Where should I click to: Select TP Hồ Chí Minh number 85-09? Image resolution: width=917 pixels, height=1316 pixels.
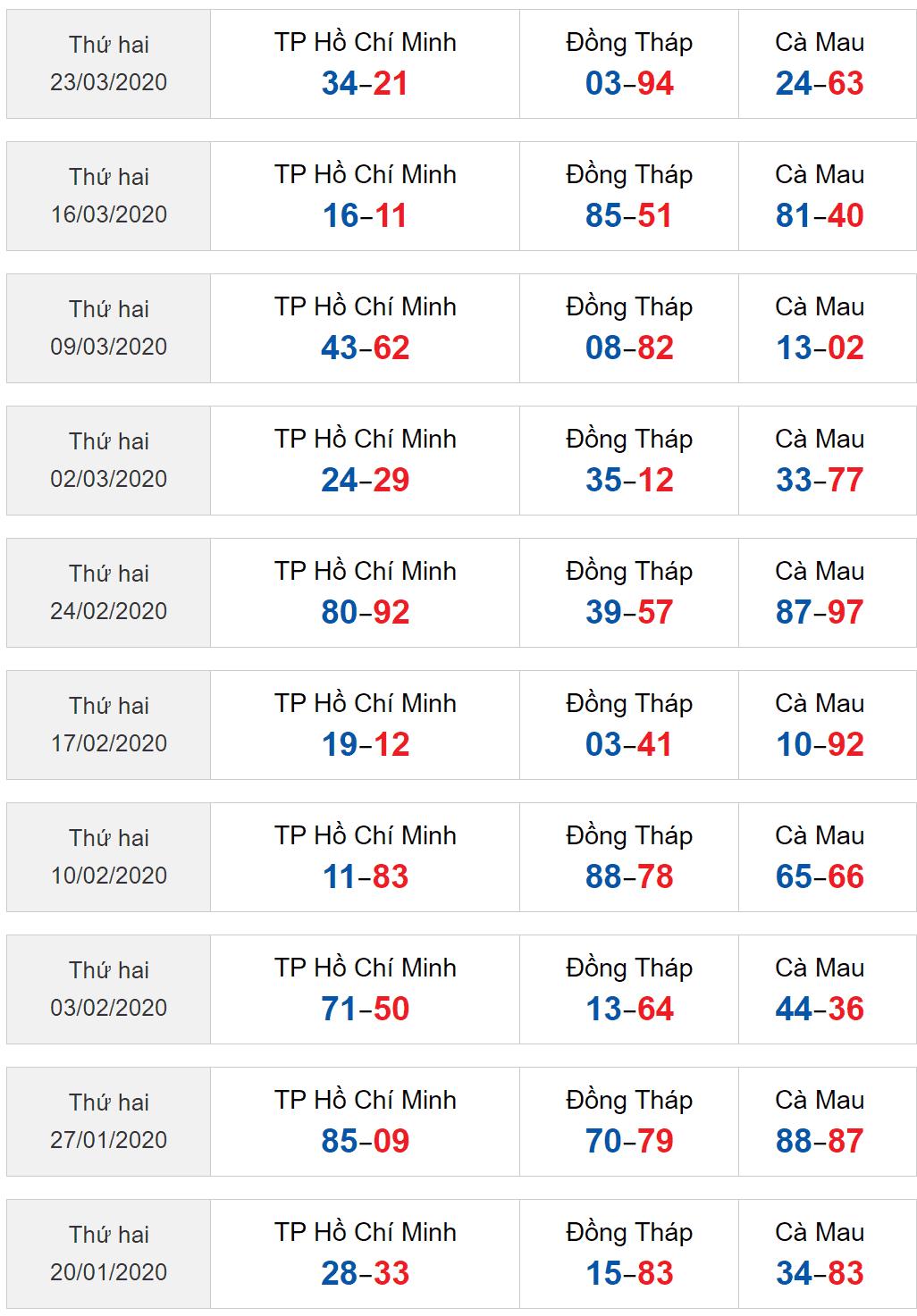365,1141
